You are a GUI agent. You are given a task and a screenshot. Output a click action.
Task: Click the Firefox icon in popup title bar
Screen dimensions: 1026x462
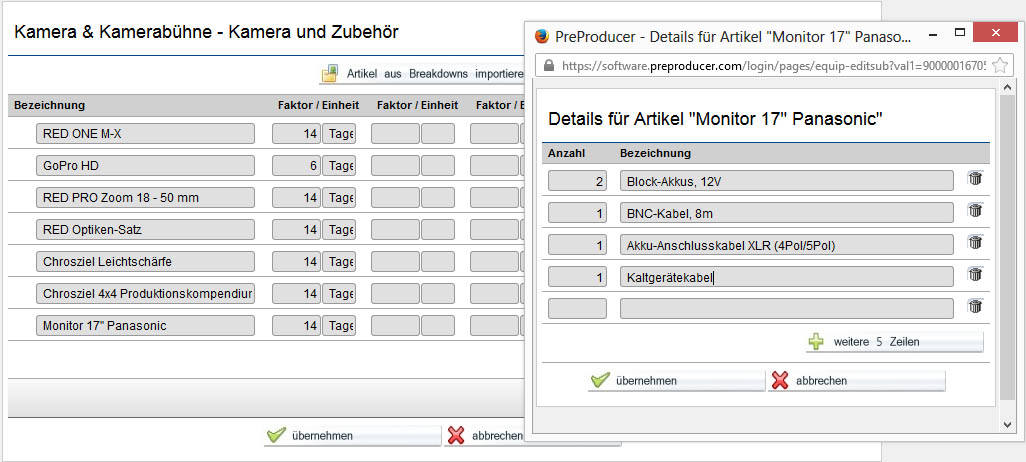(x=541, y=36)
